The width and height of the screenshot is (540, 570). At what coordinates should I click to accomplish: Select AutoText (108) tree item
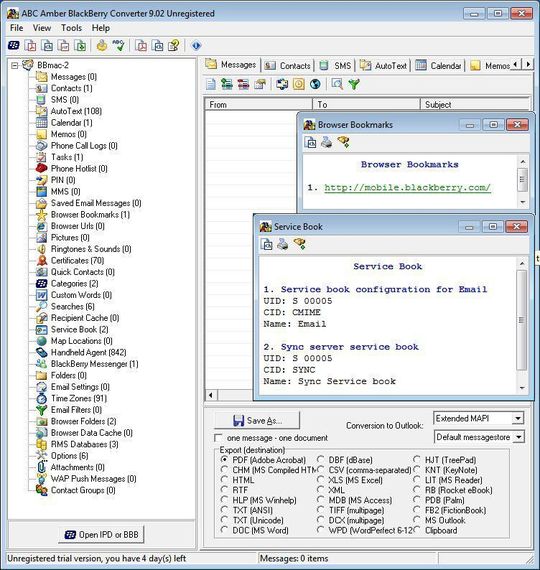[x=76, y=111]
